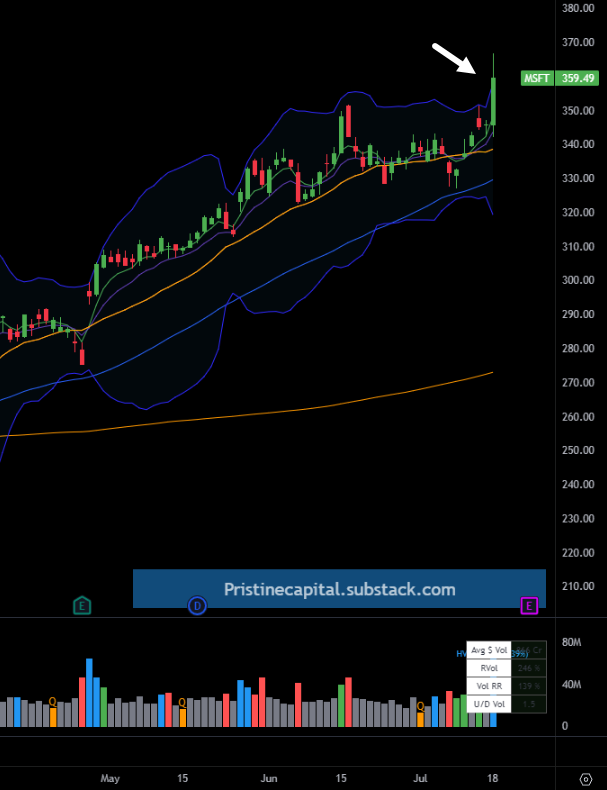The image size is (607, 790).
Task: Click the orange Q marker nearest Jul
Action: tap(420, 706)
